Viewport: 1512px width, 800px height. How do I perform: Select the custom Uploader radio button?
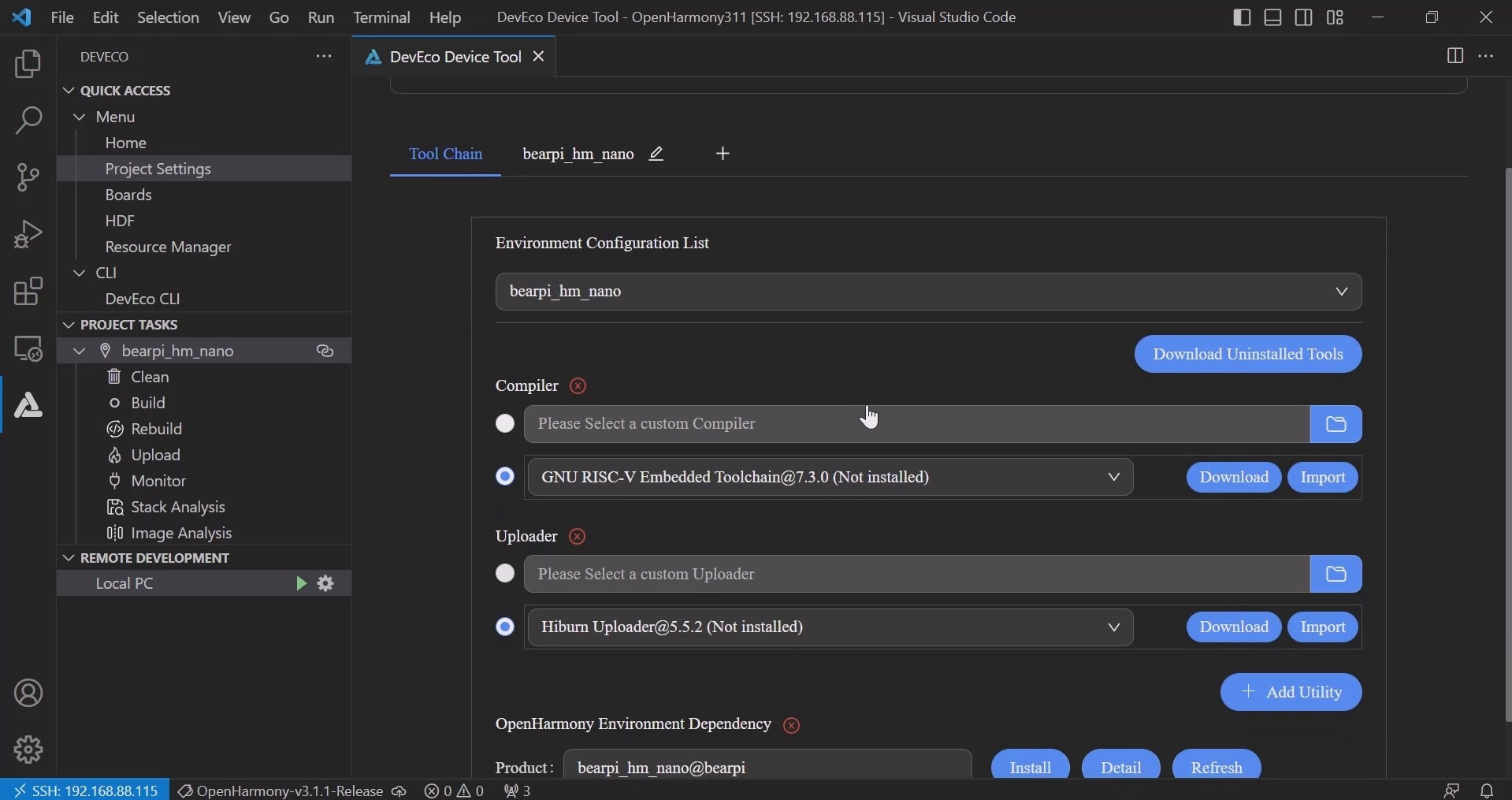505,574
